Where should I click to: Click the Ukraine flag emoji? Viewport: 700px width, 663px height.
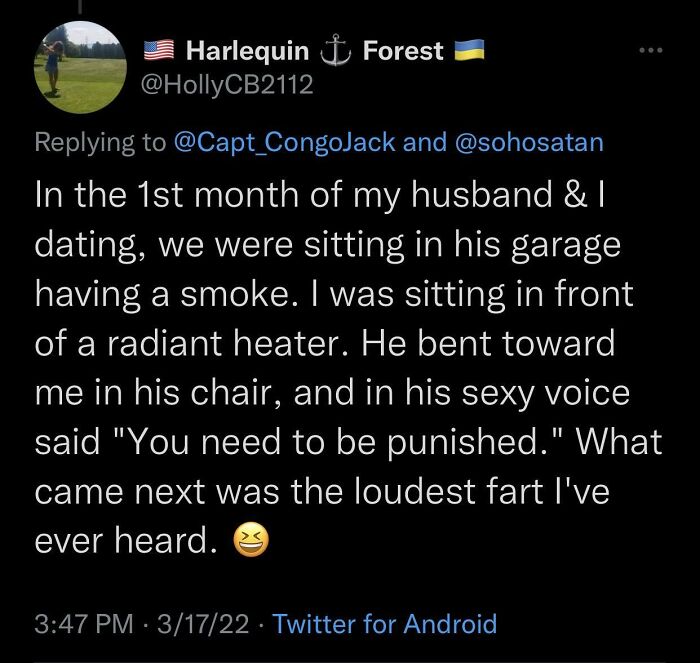(468, 49)
